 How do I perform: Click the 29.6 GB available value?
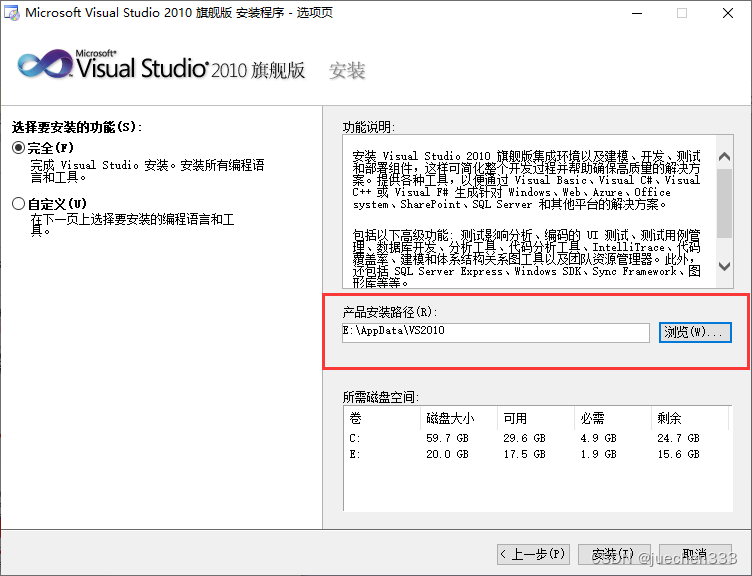click(x=524, y=438)
